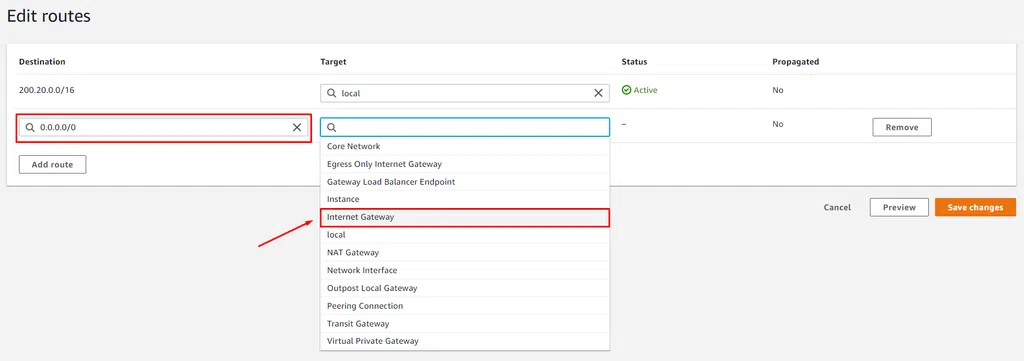This screenshot has width=1024, height=361.
Task: Choose Network Interface target option
Action: (x=465, y=270)
